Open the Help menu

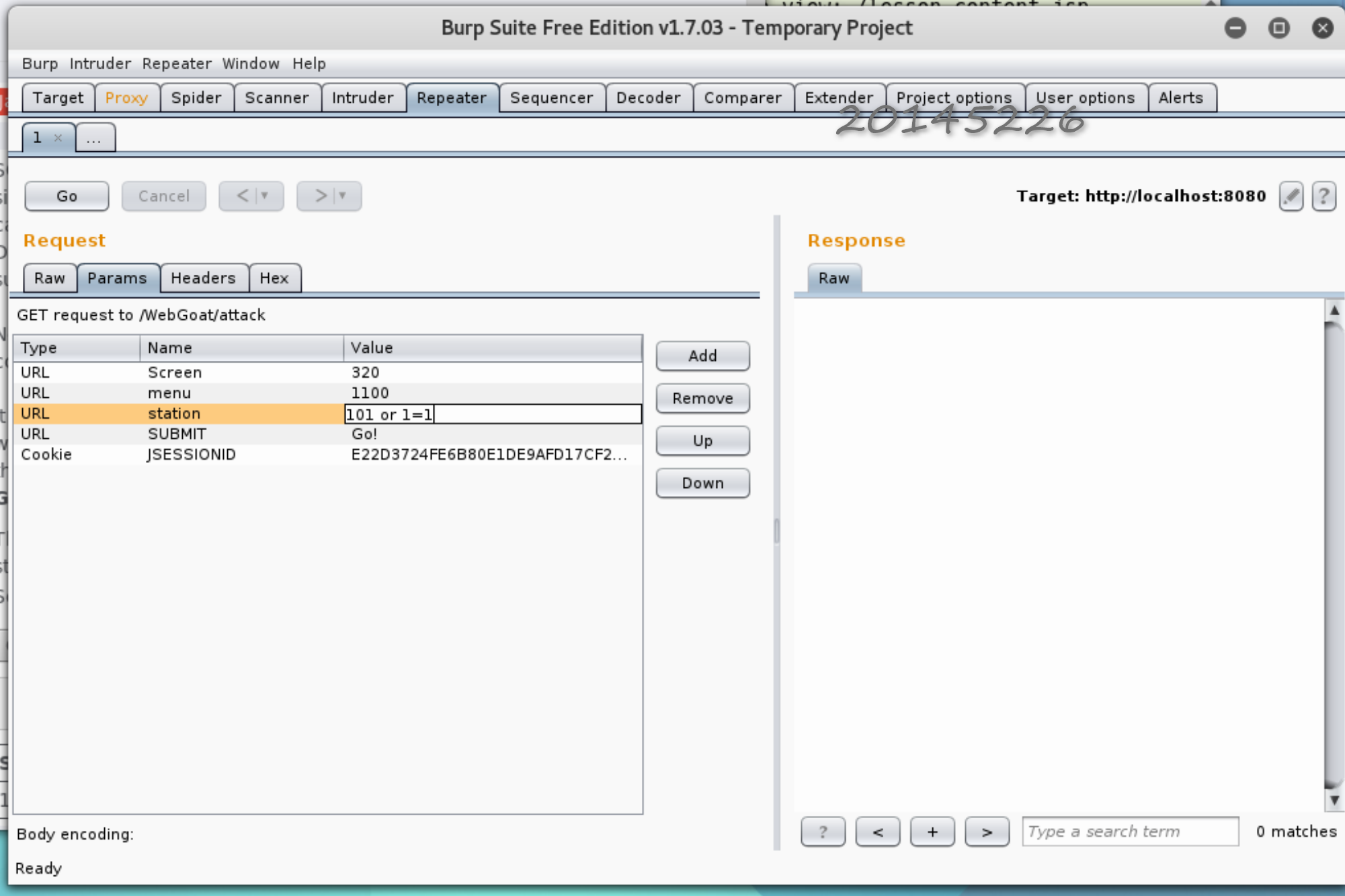click(x=309, y=63)
